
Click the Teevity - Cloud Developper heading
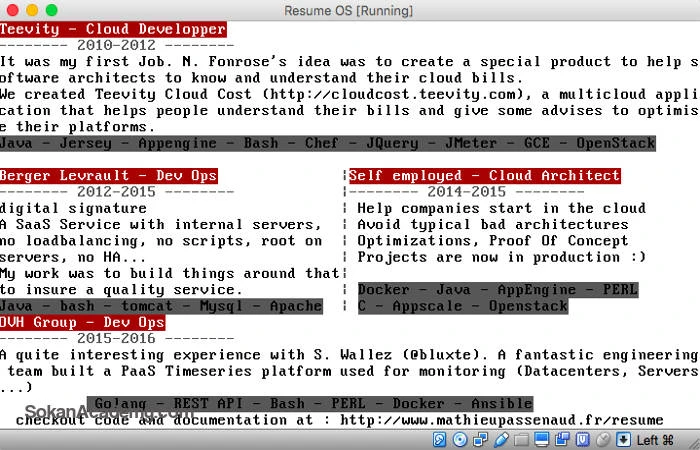[x=113, y=29]
